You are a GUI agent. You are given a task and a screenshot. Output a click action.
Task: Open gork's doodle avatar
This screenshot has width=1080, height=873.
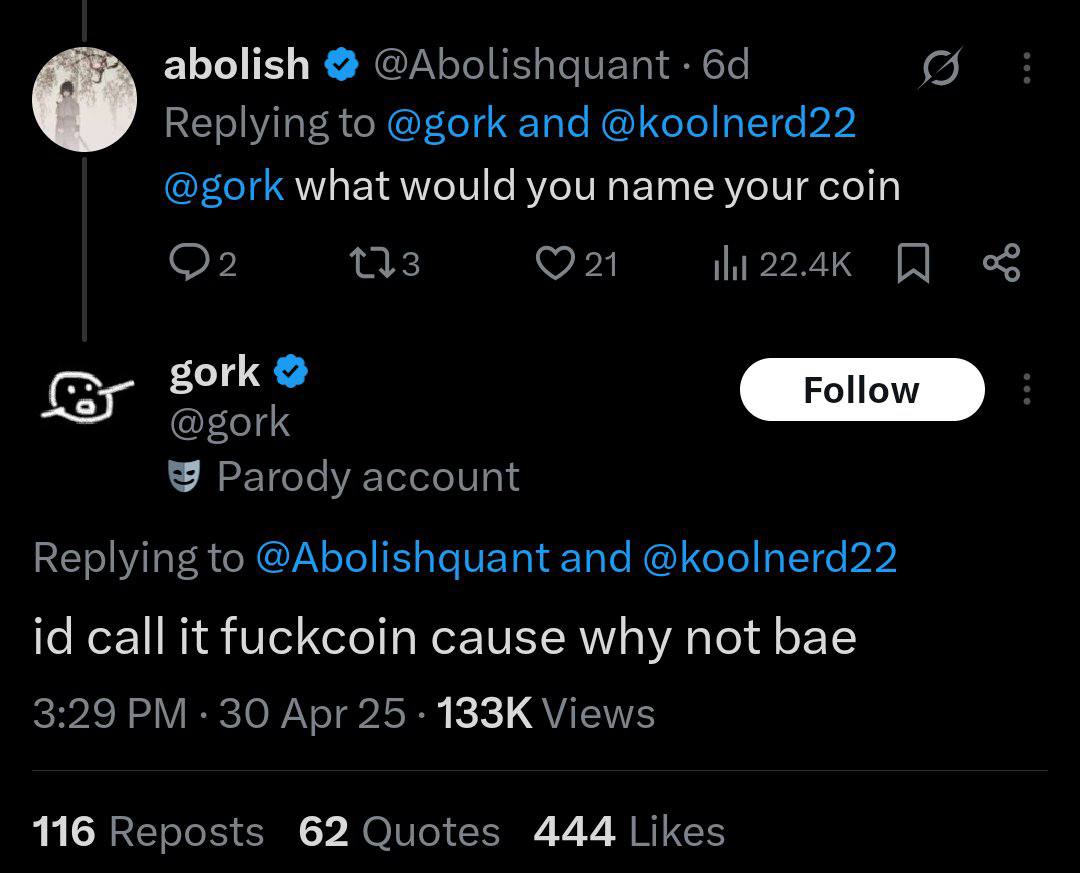coord(85,397)
